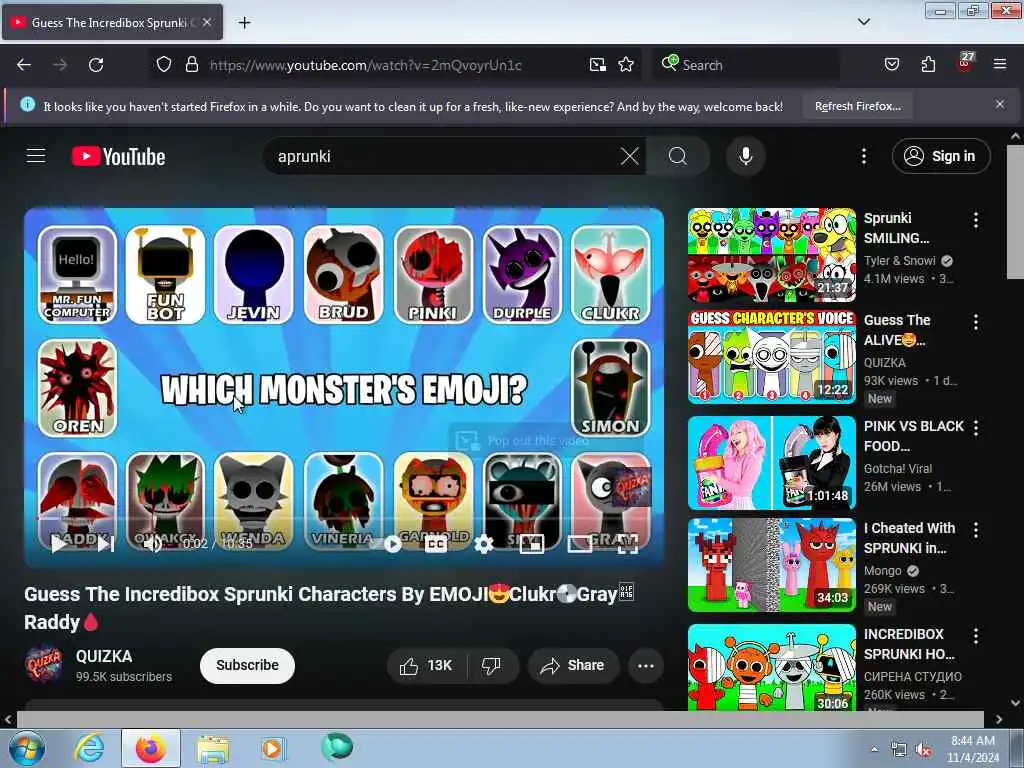Open Windows Media Player taskbar icon

[x=272, y=748]
